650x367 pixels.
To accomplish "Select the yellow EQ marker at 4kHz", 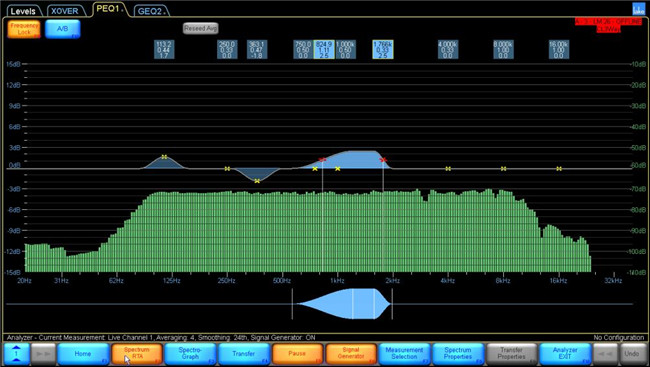I will tap(448, 169).
